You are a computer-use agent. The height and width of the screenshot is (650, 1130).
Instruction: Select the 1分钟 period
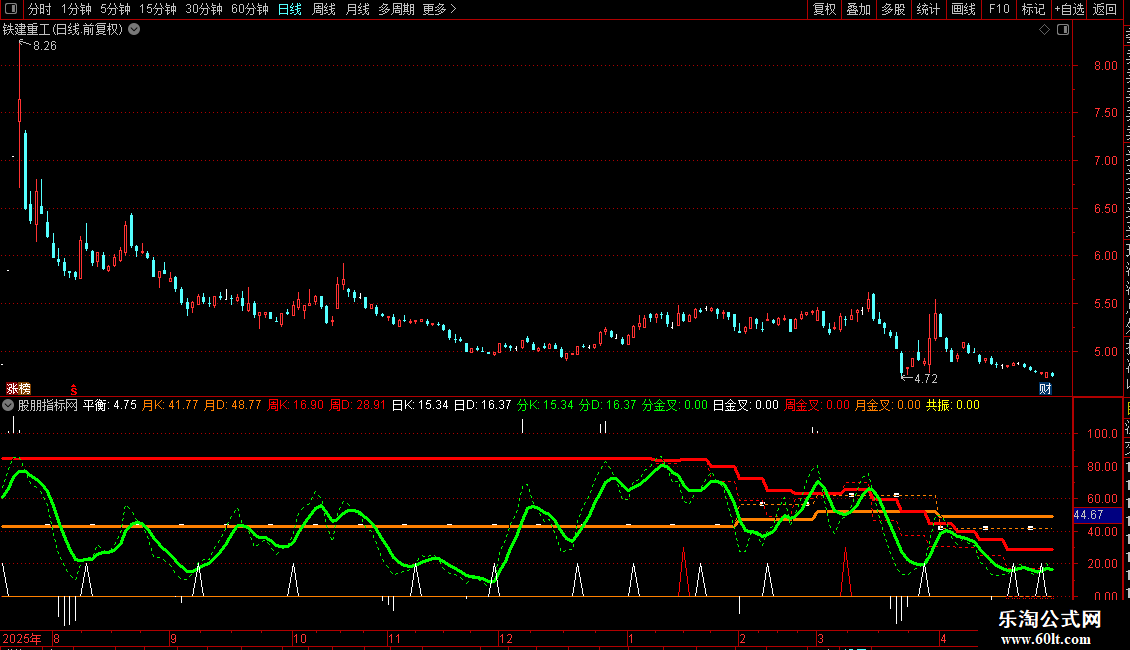(x=76, y=9)
